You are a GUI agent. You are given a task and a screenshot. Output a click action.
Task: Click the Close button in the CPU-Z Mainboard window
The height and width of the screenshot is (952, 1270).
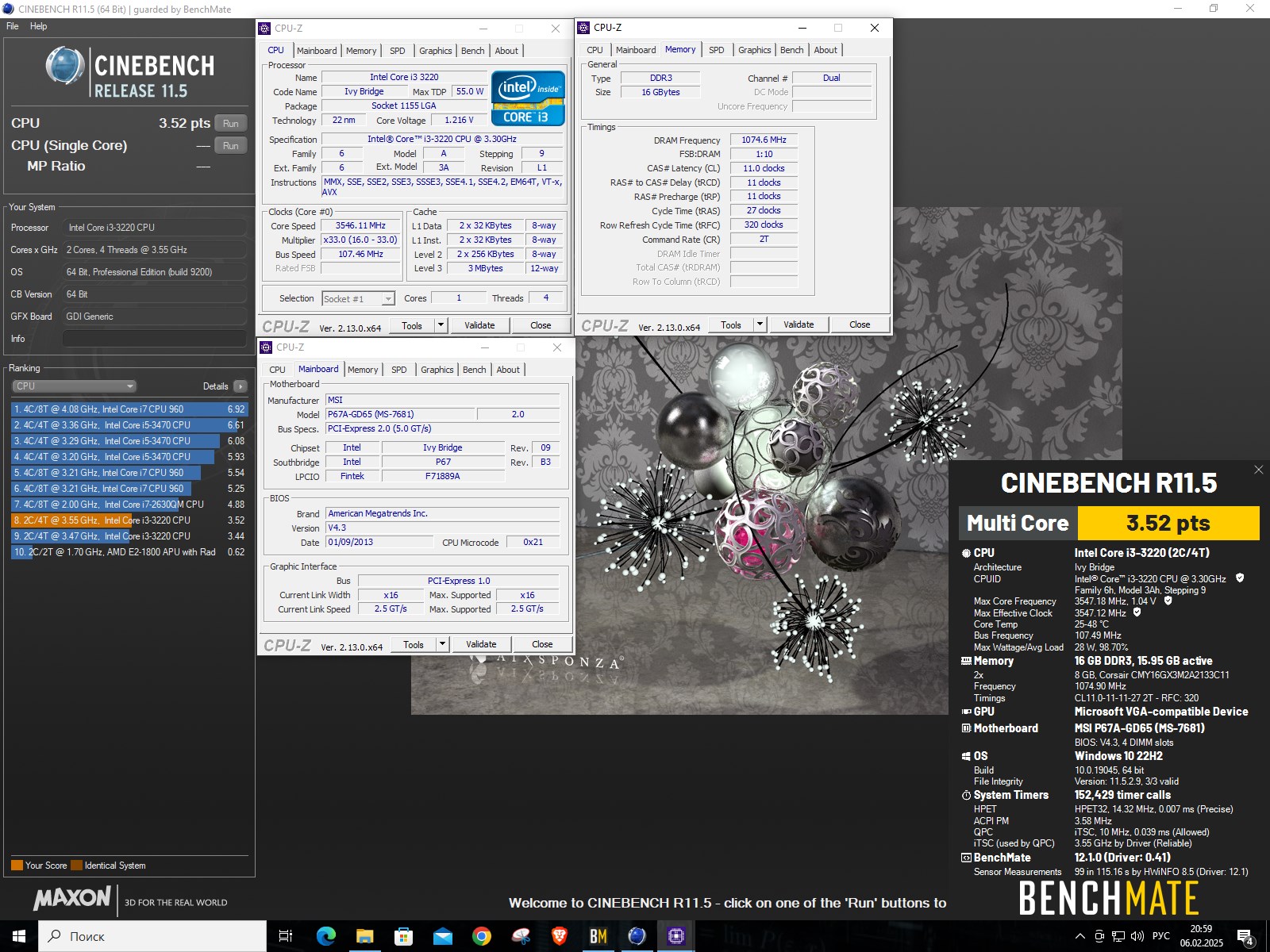[542, 644]
